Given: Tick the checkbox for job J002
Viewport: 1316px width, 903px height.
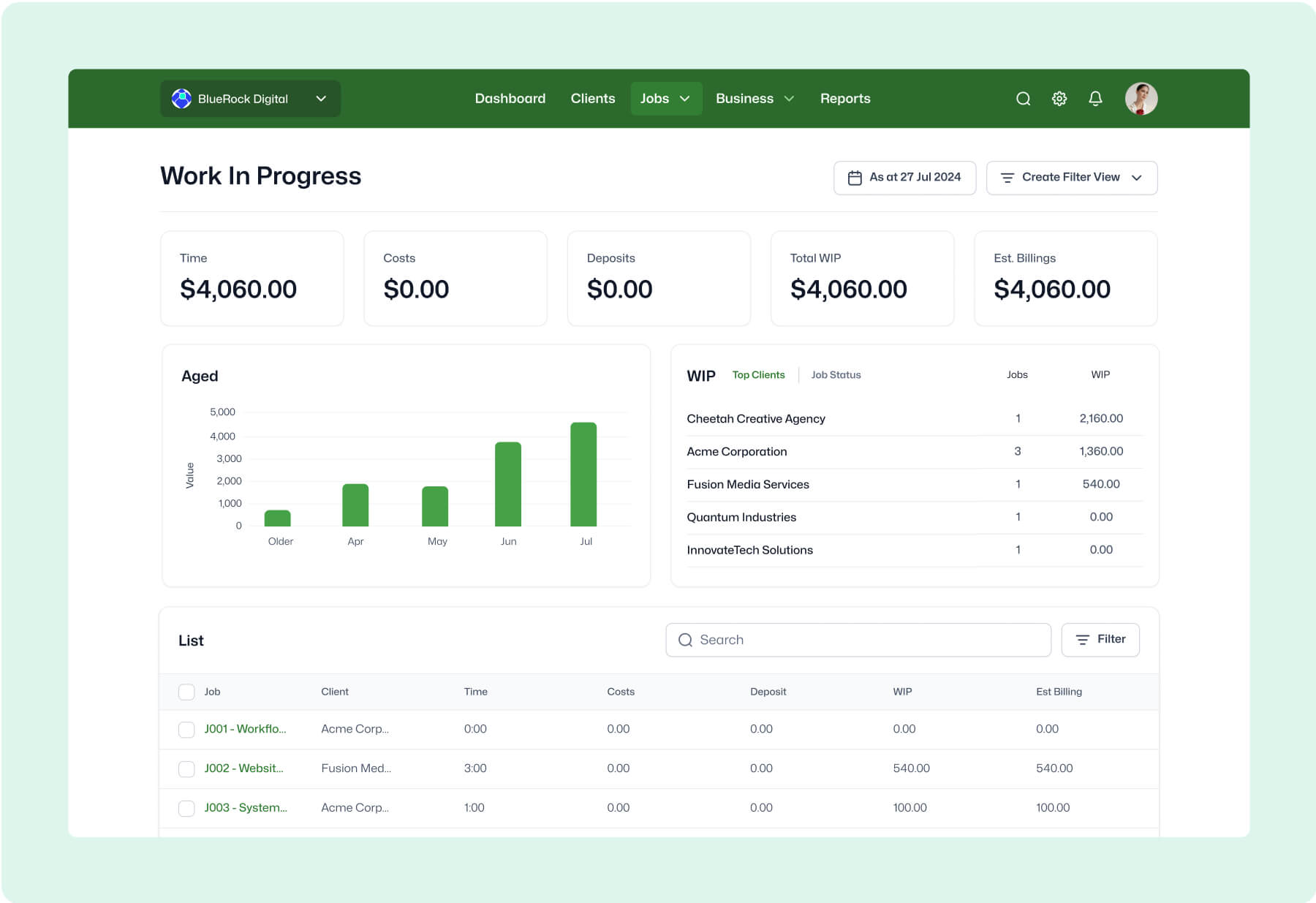Looking at the screenshot, I should tap(186, 768).
